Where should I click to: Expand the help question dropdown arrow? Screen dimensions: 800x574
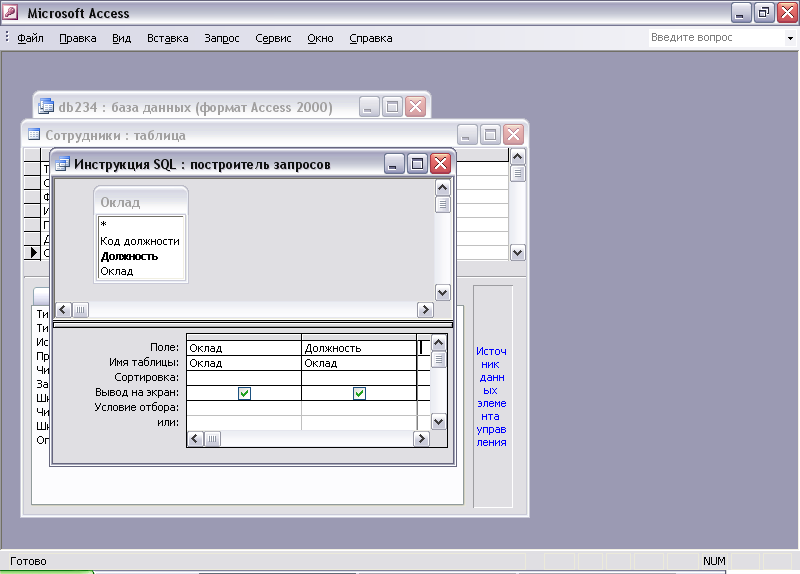(790, 38)
